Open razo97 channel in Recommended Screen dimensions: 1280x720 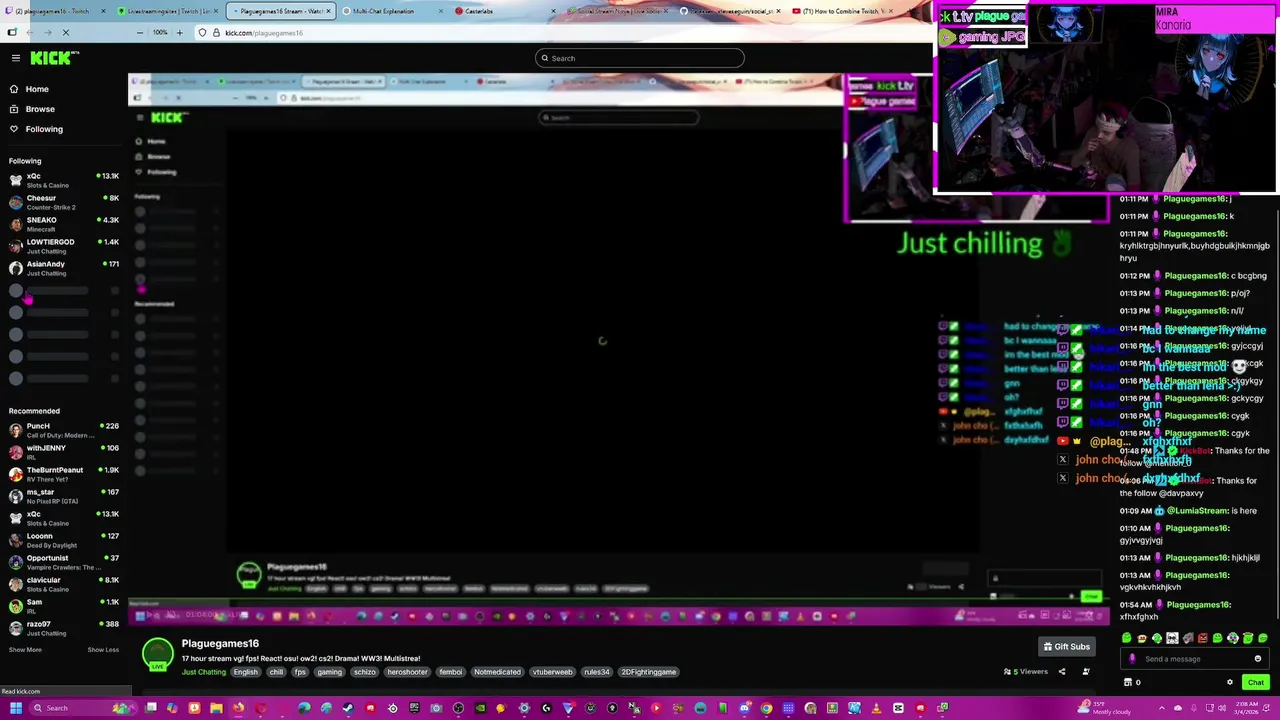[64, 628]
